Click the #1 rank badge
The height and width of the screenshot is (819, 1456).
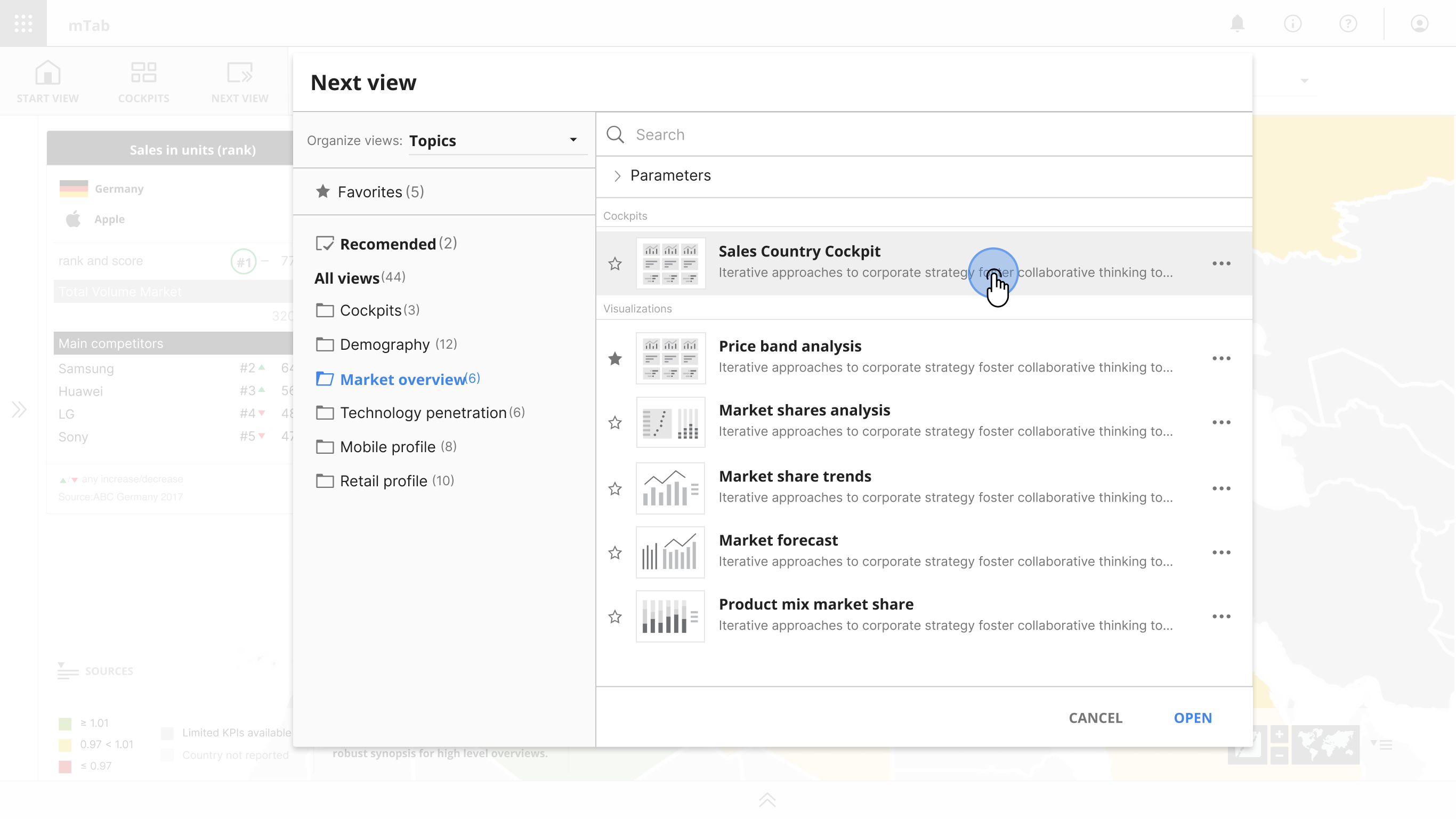(244, 261)
